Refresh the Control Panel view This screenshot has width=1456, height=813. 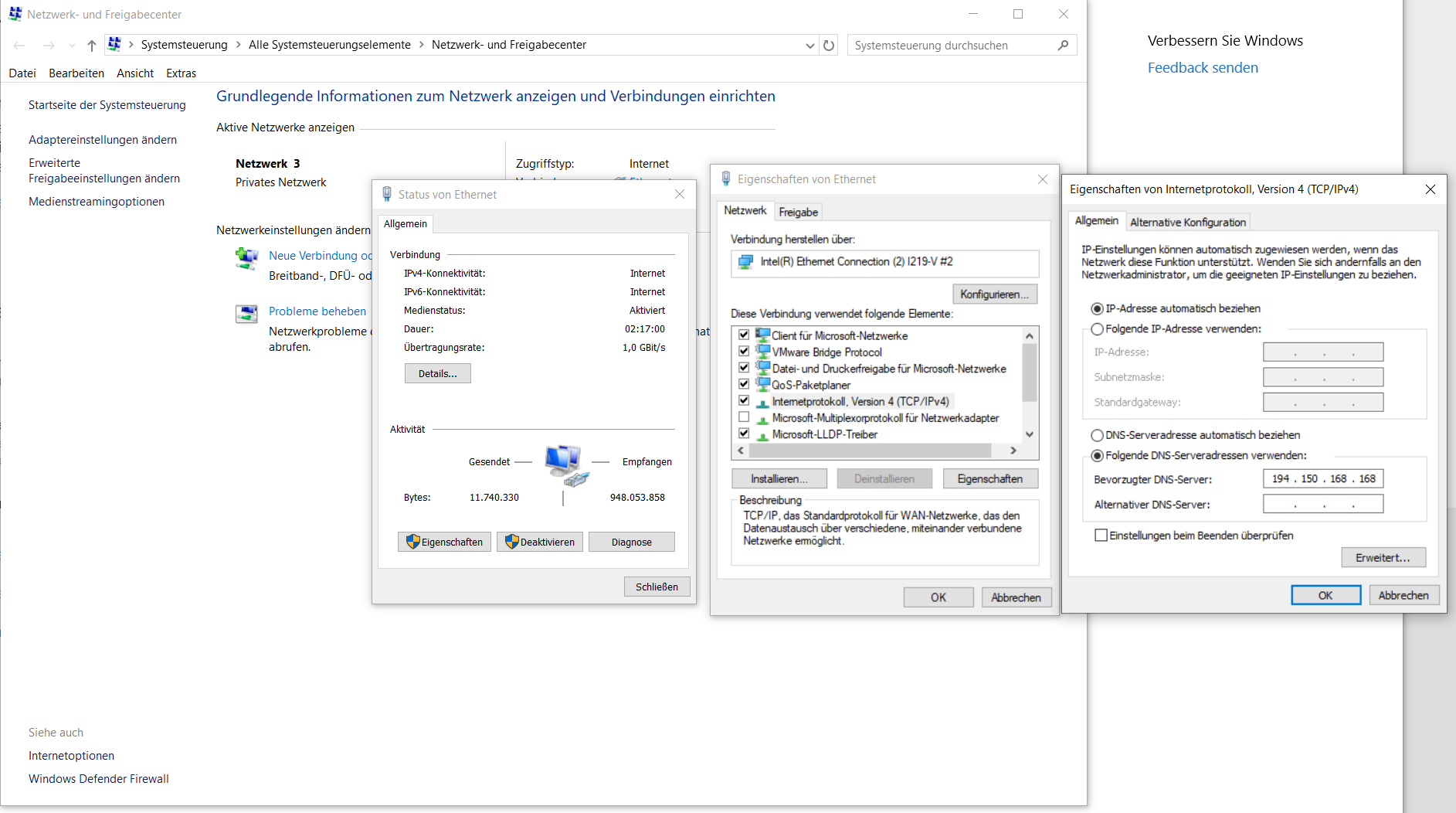click(x=829, y=46)
